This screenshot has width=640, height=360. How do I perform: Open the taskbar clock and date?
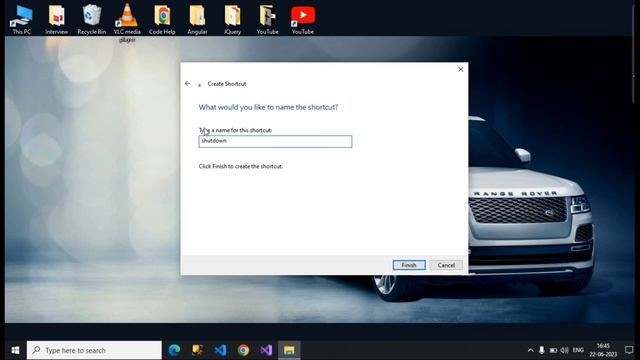pos(603,350)
